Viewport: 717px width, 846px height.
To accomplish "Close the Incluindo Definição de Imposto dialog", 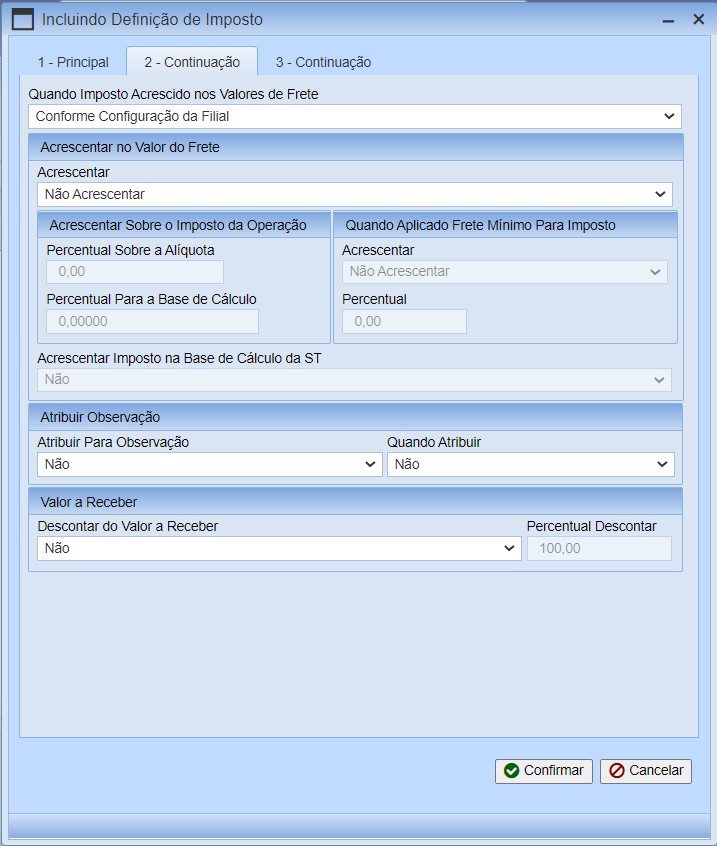I will coord(698,19).
